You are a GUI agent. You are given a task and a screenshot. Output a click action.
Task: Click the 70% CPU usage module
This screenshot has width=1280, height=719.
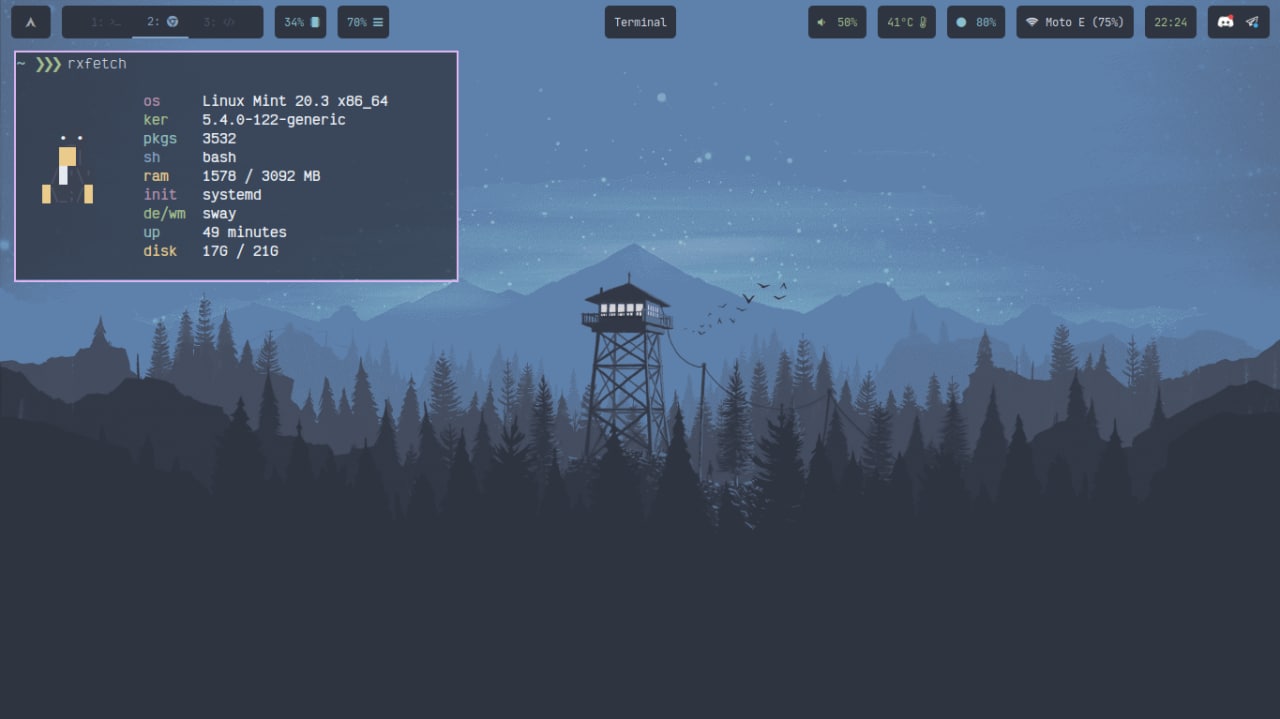tap(363, 22)
